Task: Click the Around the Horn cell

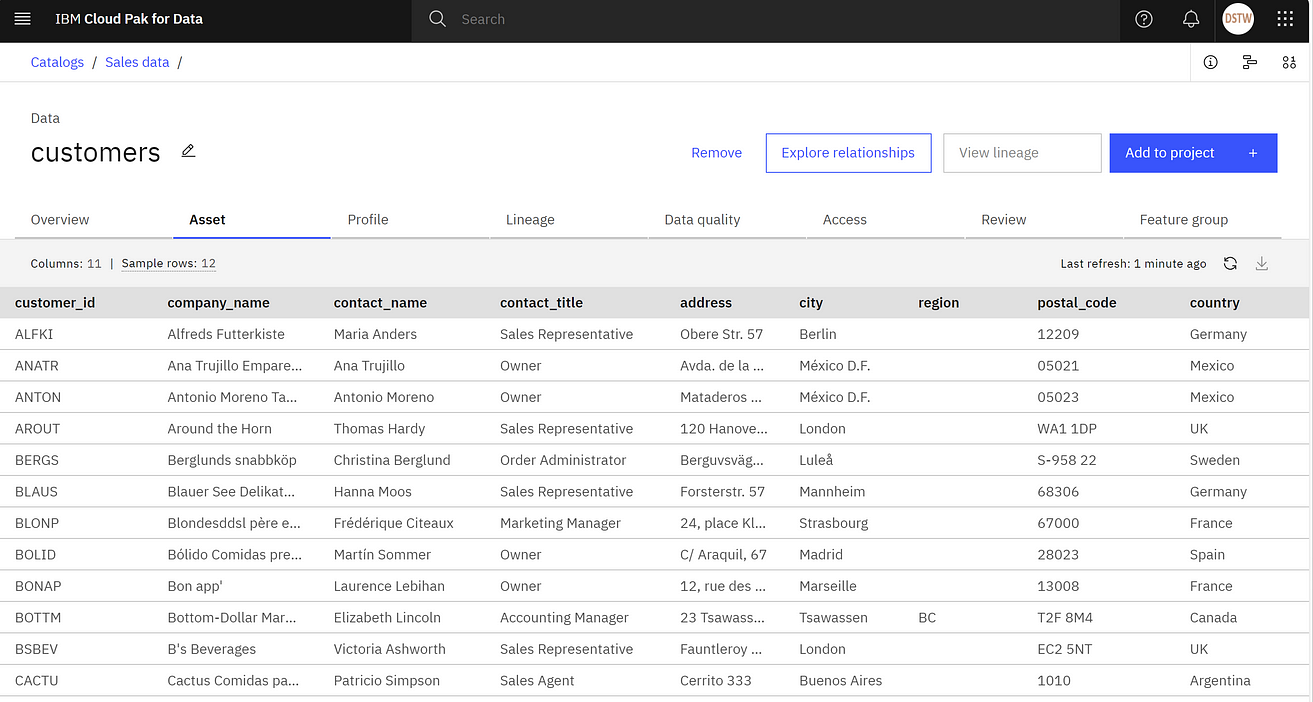Action: 219,429
